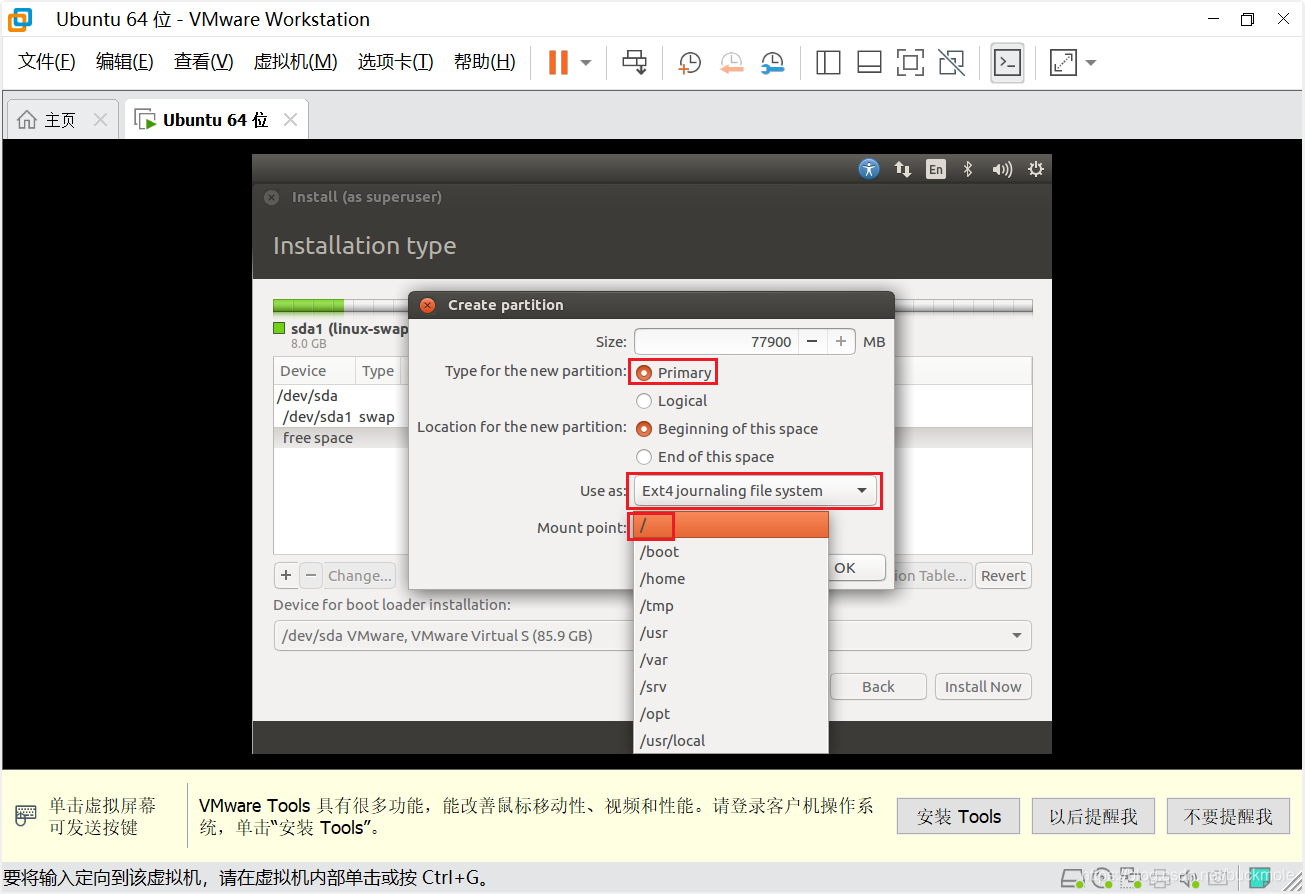Open boot loader device dropdown
Viewport: 1305px width, 894px height.
coord(652,636)
